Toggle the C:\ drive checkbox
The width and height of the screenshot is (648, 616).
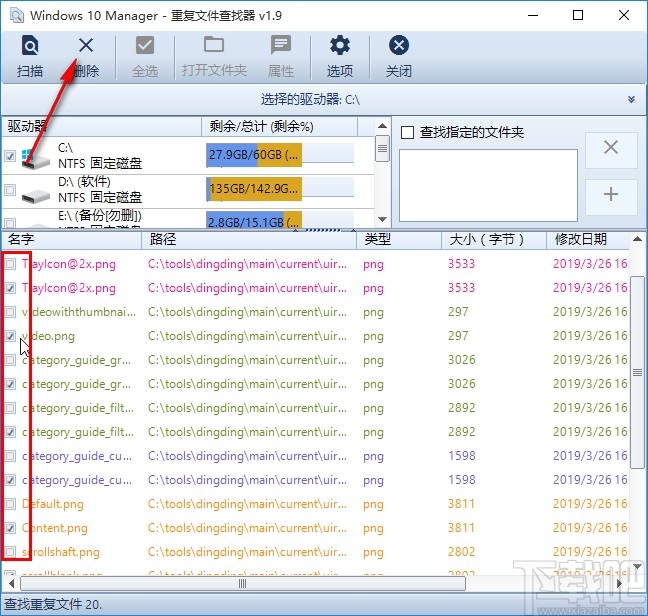(x=10, y=156)
